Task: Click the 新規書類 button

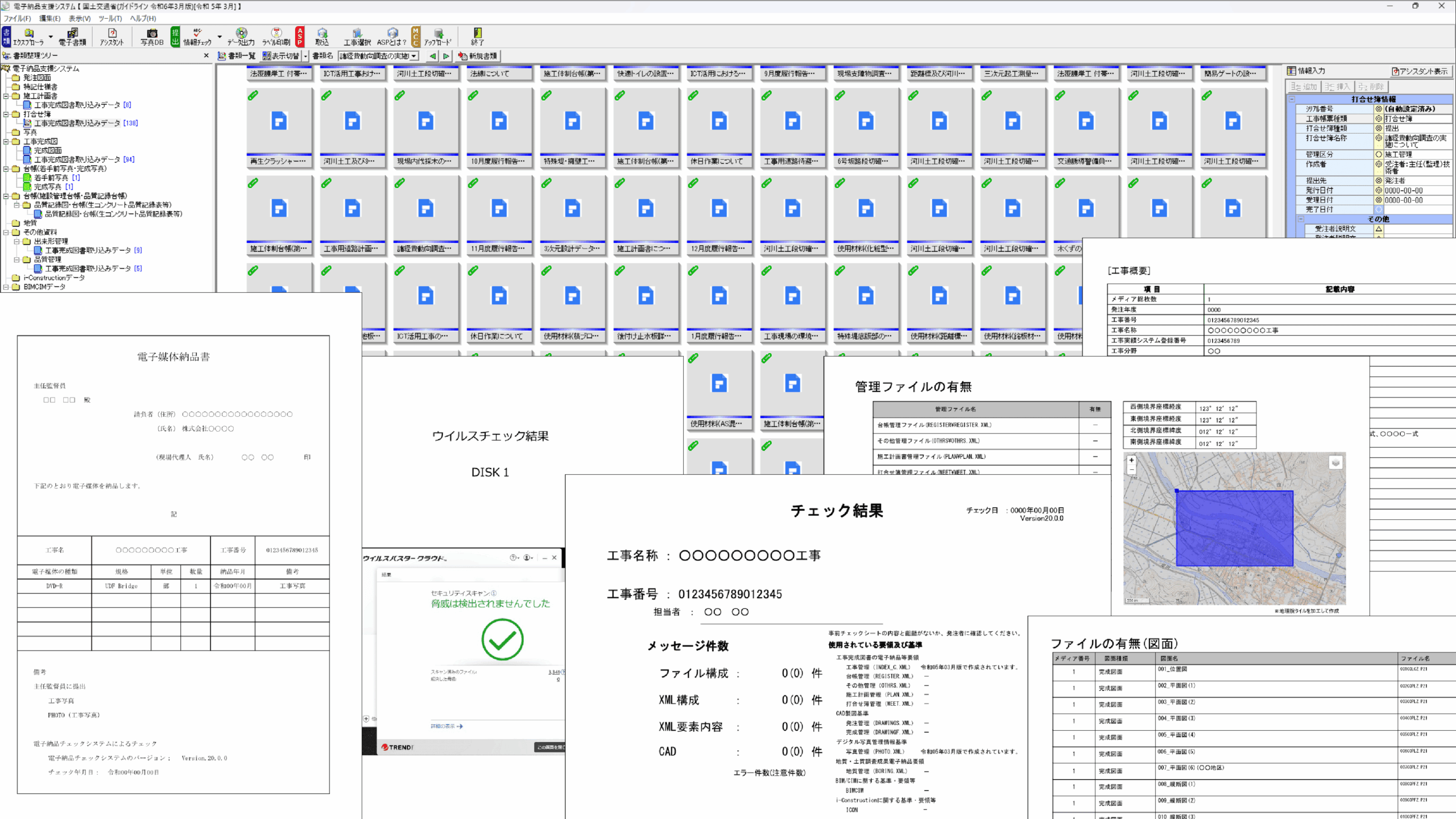Action: 478,56
